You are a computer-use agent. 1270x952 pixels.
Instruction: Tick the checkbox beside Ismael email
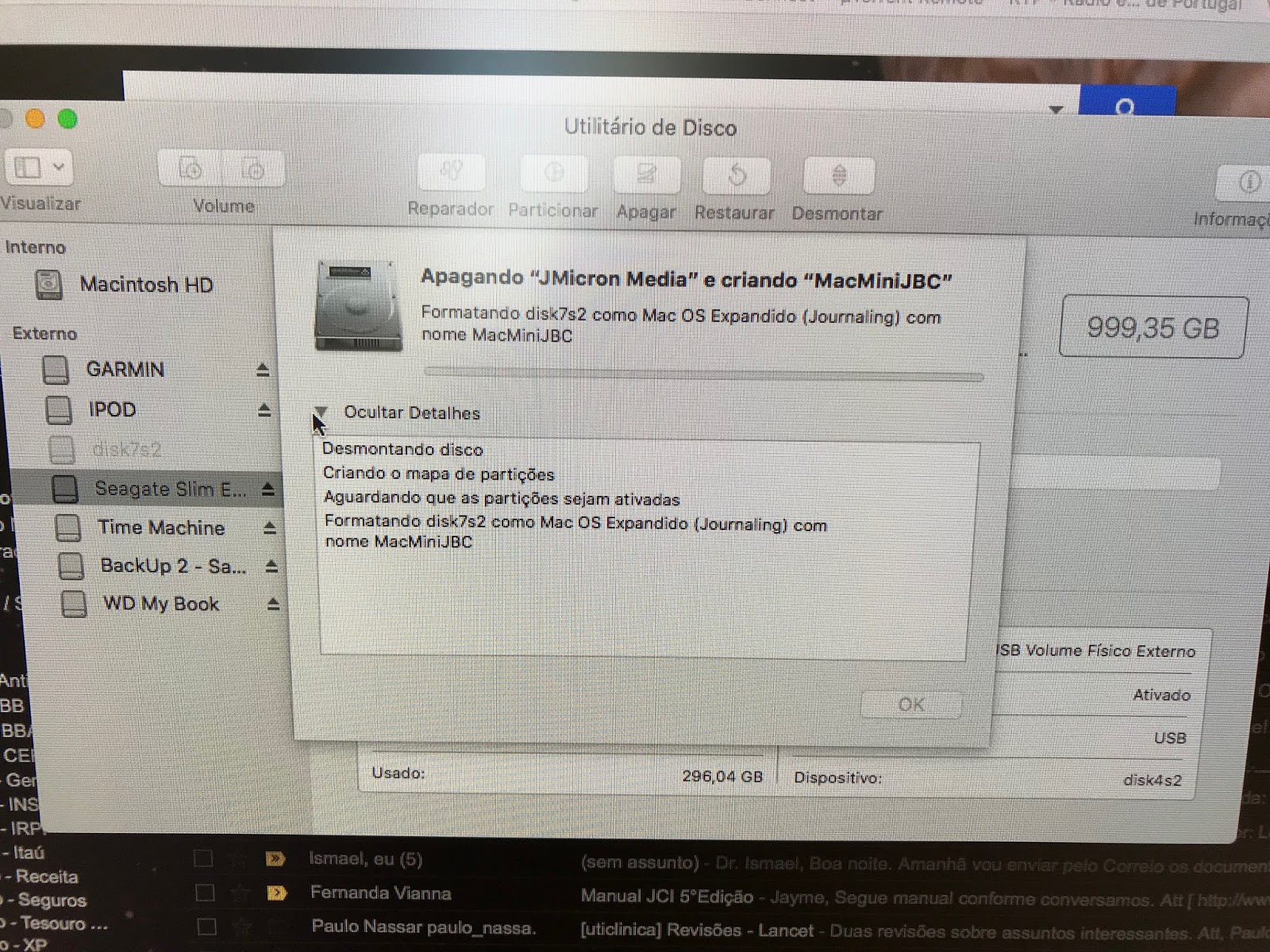coord(203,858)
